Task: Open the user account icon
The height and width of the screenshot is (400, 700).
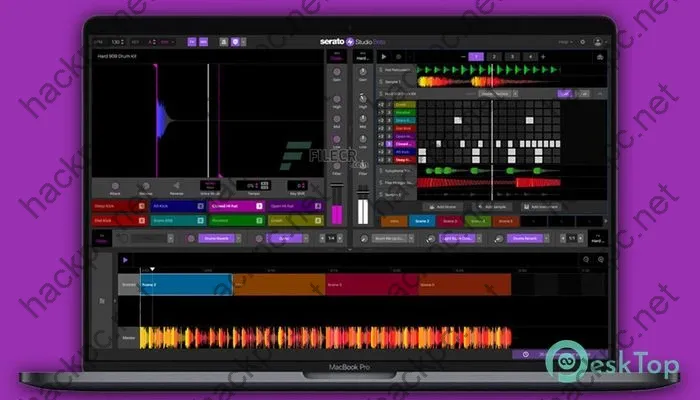Action: tap(597, 42)
